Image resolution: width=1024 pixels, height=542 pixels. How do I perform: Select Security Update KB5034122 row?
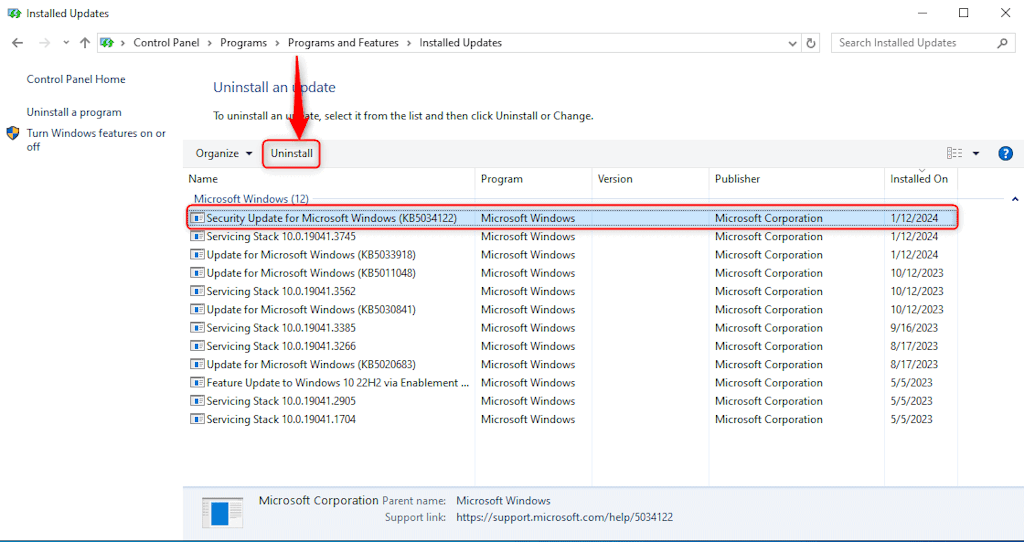point(572,218)
